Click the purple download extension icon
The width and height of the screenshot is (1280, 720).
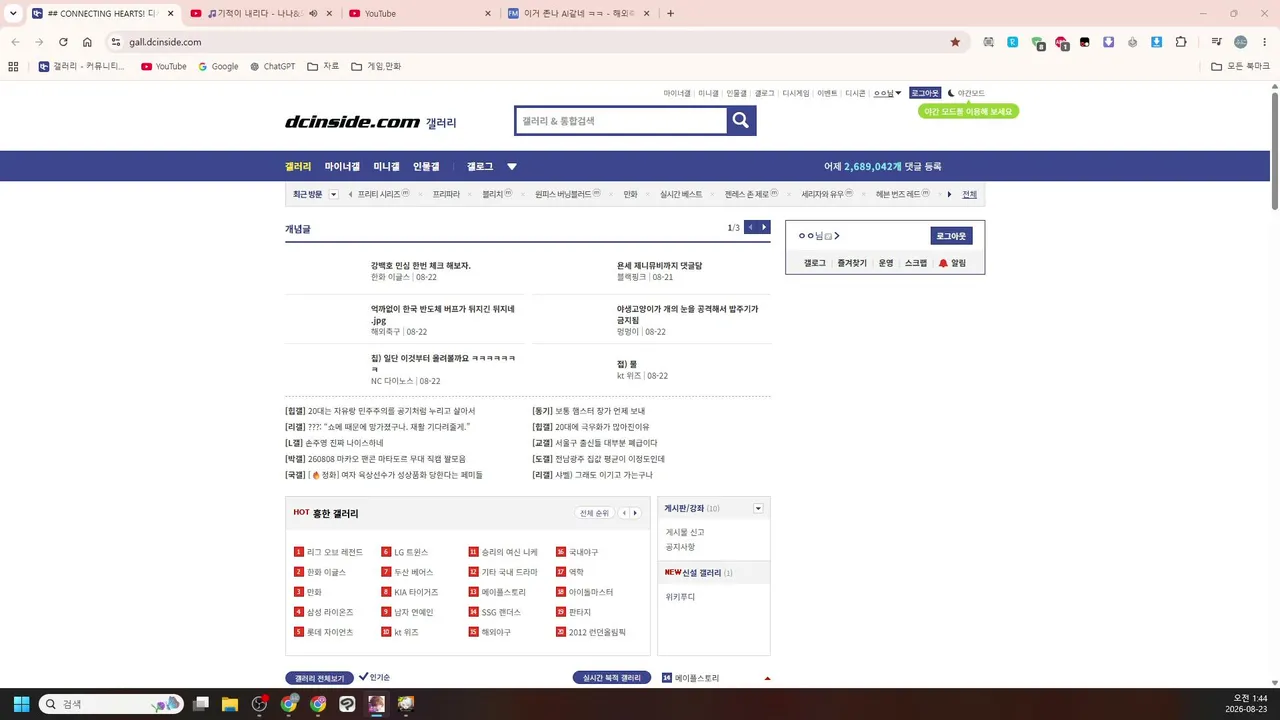(1109, 42)
